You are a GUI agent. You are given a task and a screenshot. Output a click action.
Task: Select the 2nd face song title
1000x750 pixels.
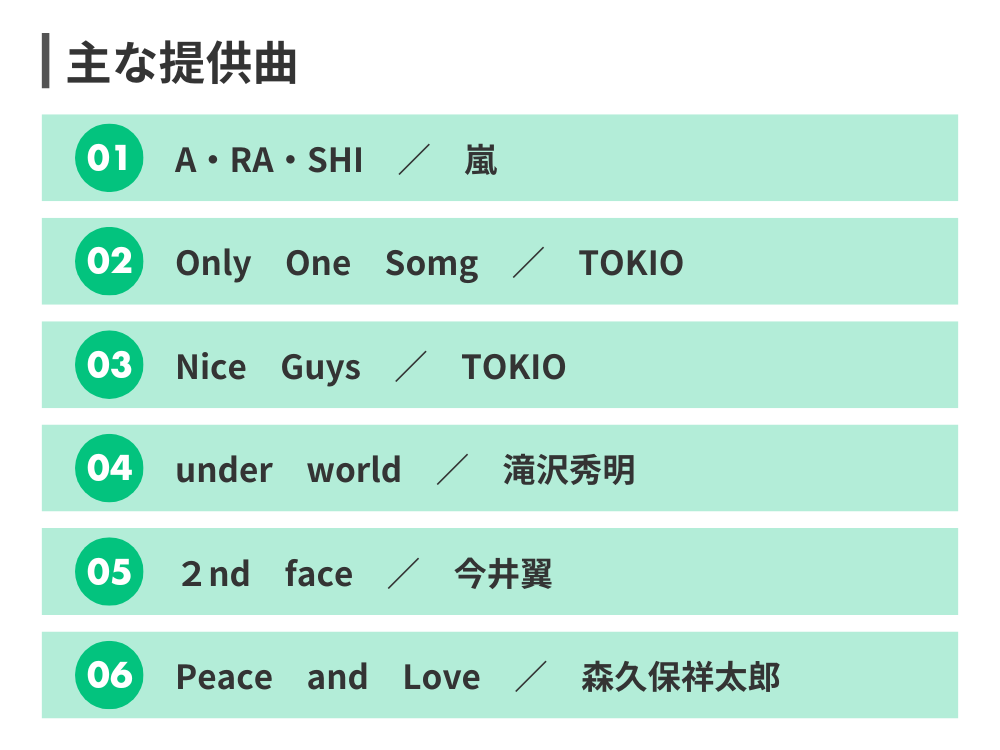pos(267,573)
